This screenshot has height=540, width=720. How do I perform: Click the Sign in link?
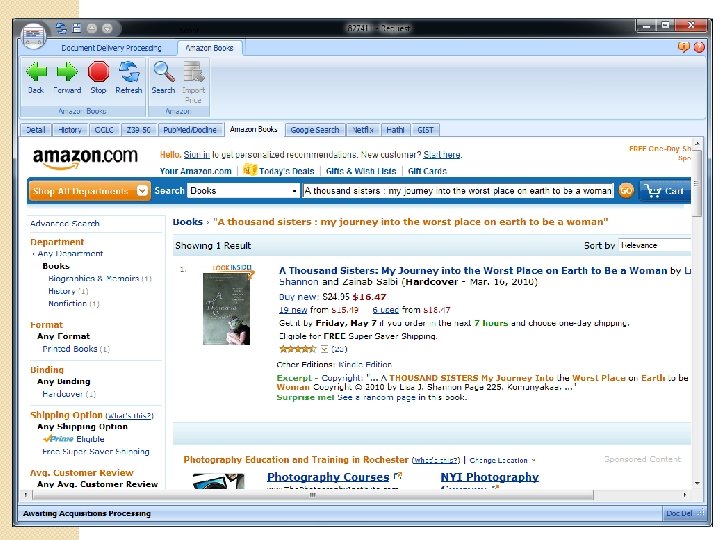[x=196, y=155]
